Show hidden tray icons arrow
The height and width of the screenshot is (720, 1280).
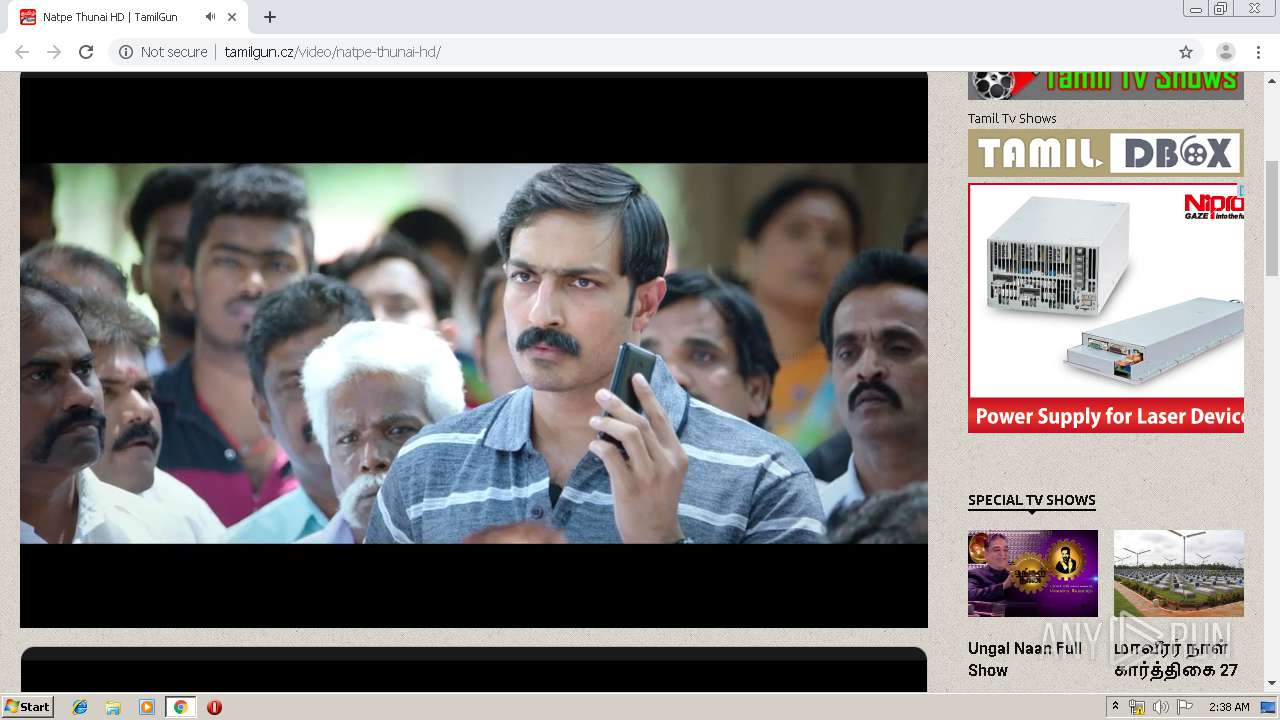coord(1115,707)
